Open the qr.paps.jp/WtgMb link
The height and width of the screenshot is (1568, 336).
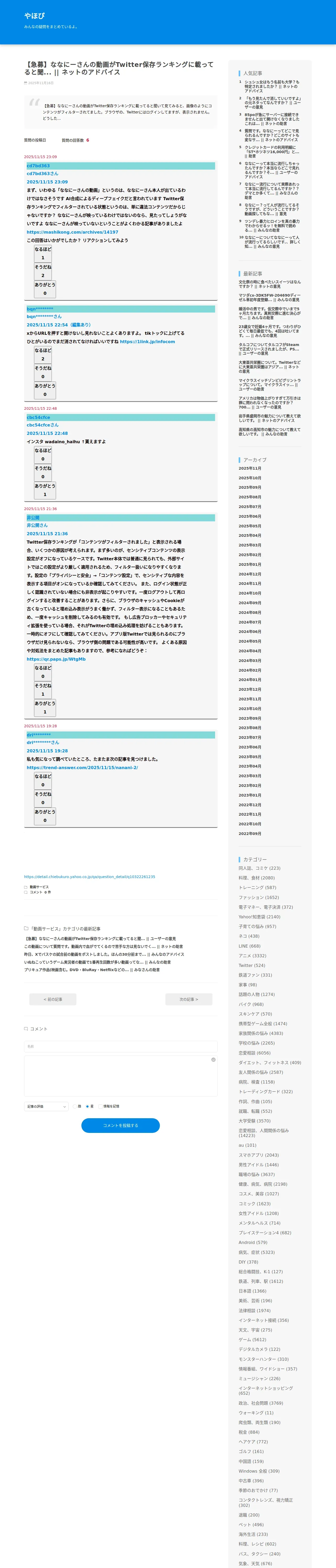56,659
